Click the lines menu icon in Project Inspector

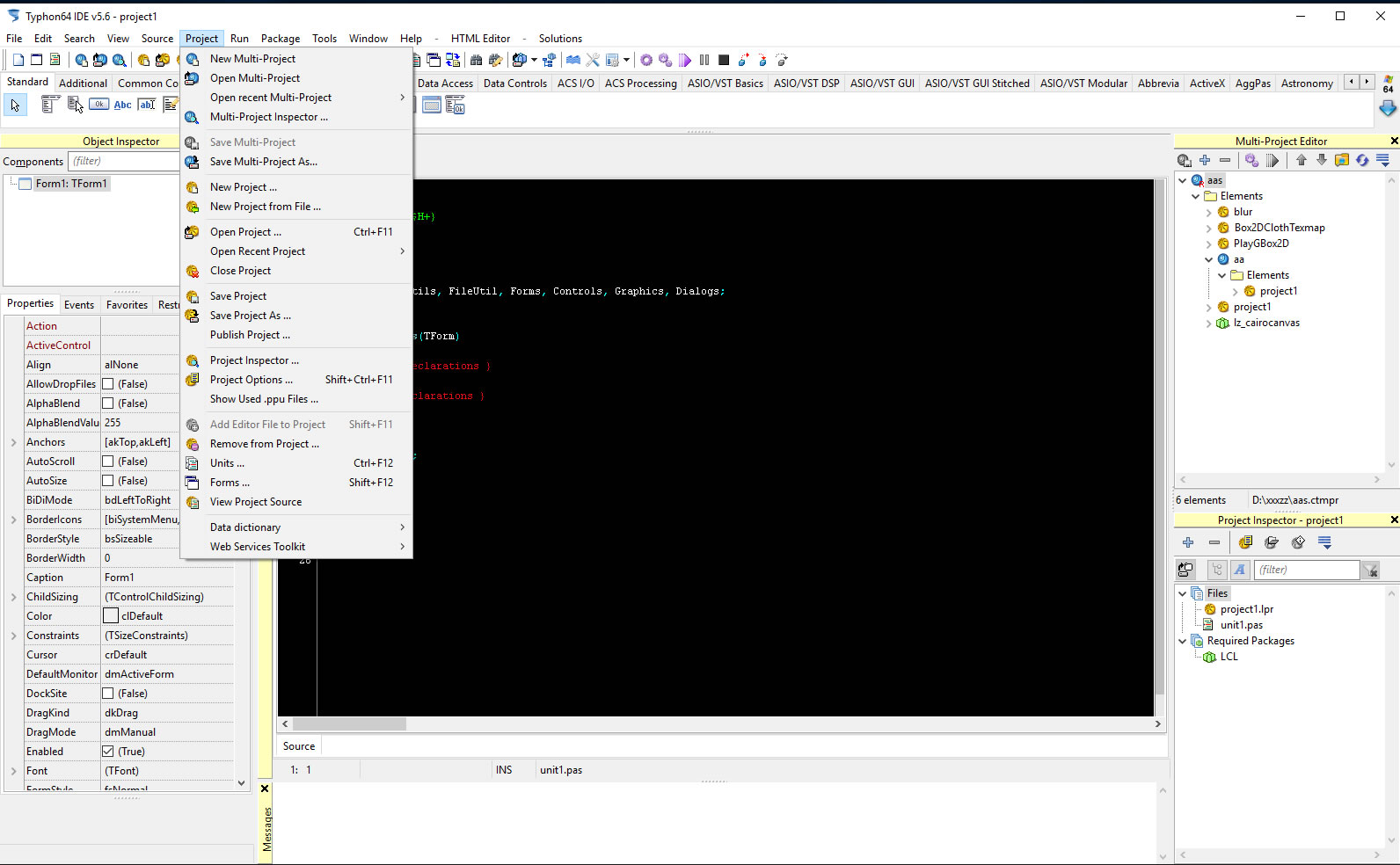(x=1325, y=542)
